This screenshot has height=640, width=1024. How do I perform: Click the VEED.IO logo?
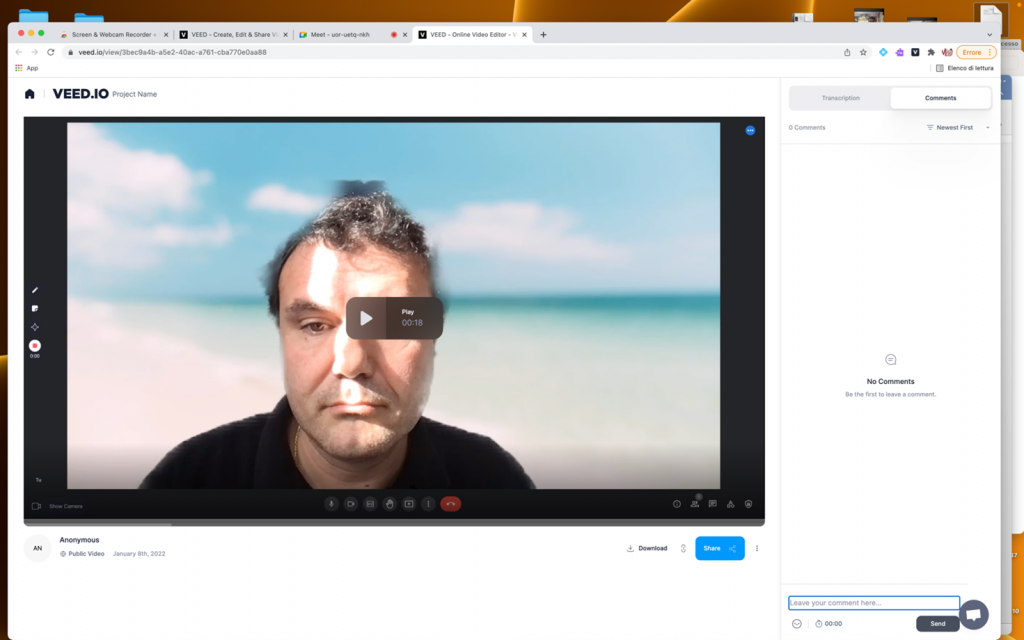pos(80,94)
